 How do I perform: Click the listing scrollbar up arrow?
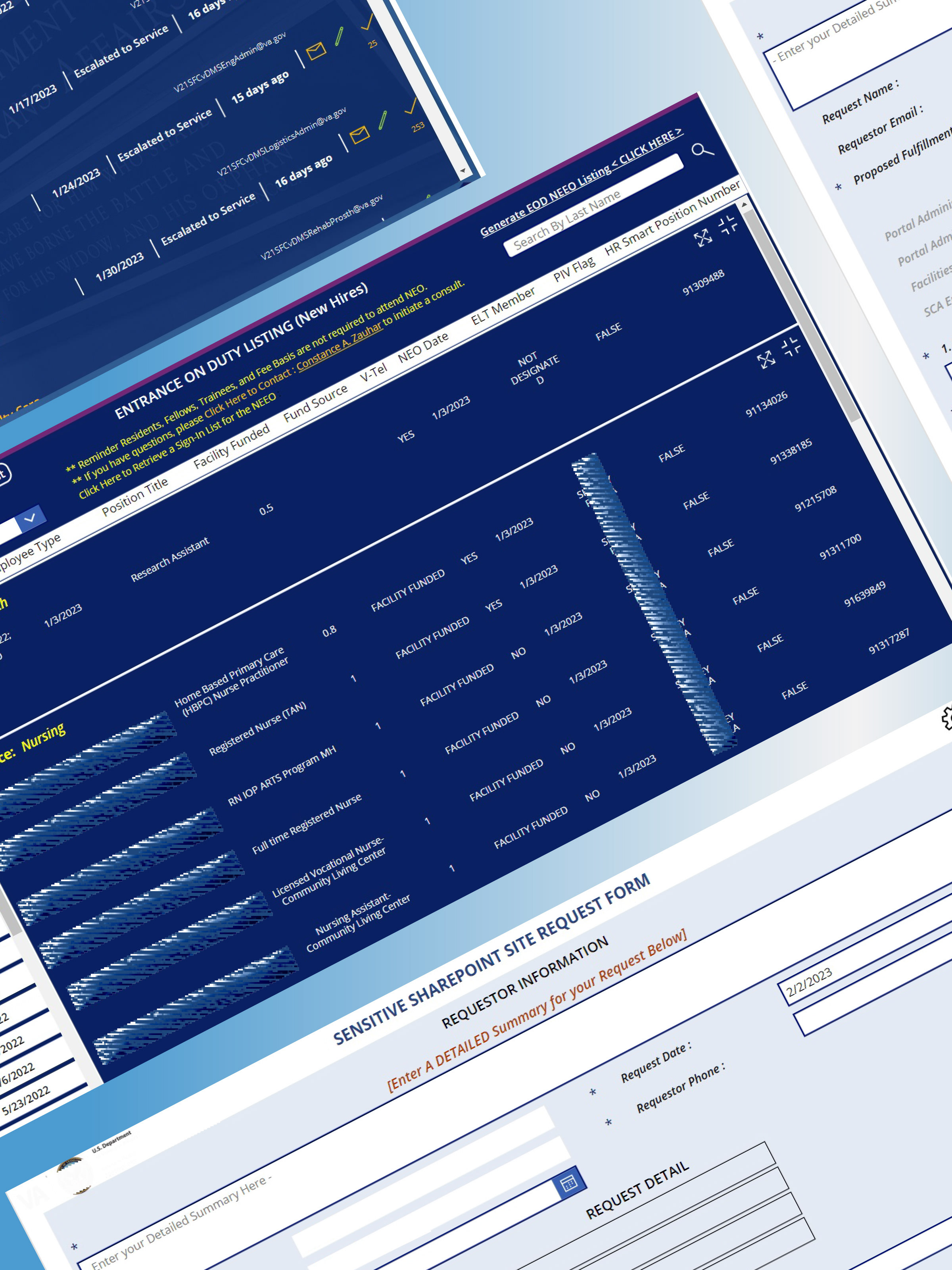click(744, 204)
